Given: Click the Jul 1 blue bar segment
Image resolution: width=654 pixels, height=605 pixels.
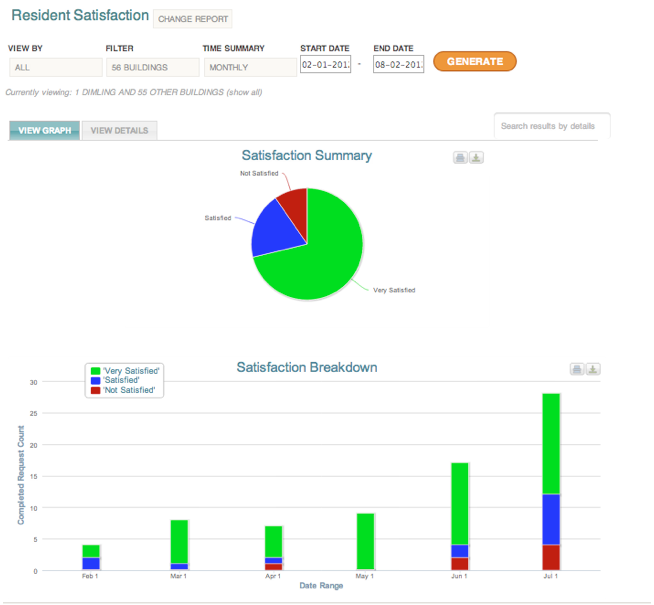Looking at the screenshot, I should tap(551, 520).
